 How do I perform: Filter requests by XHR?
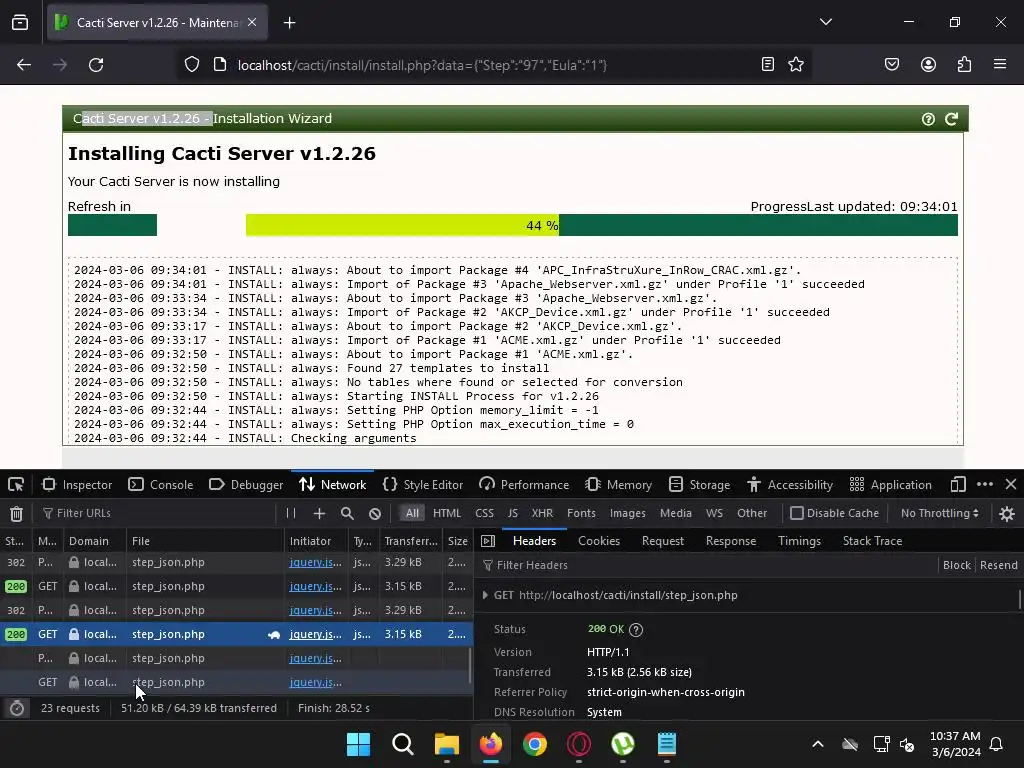542,513
